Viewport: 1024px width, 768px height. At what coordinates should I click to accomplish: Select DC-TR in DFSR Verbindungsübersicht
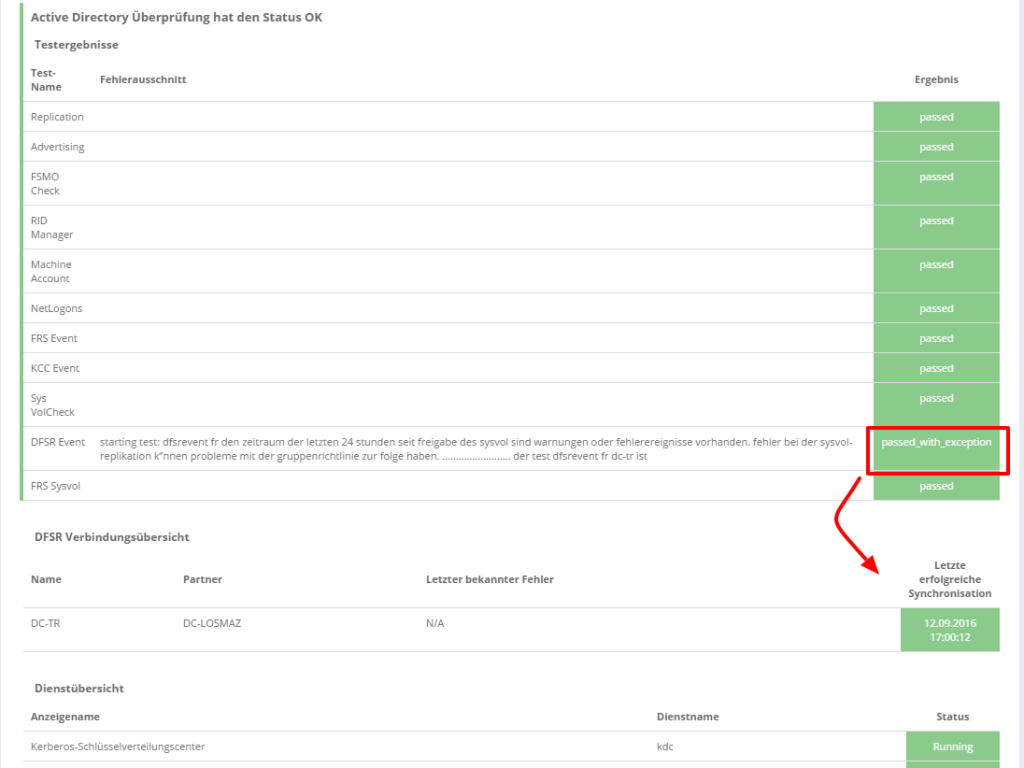coord(46,623)
